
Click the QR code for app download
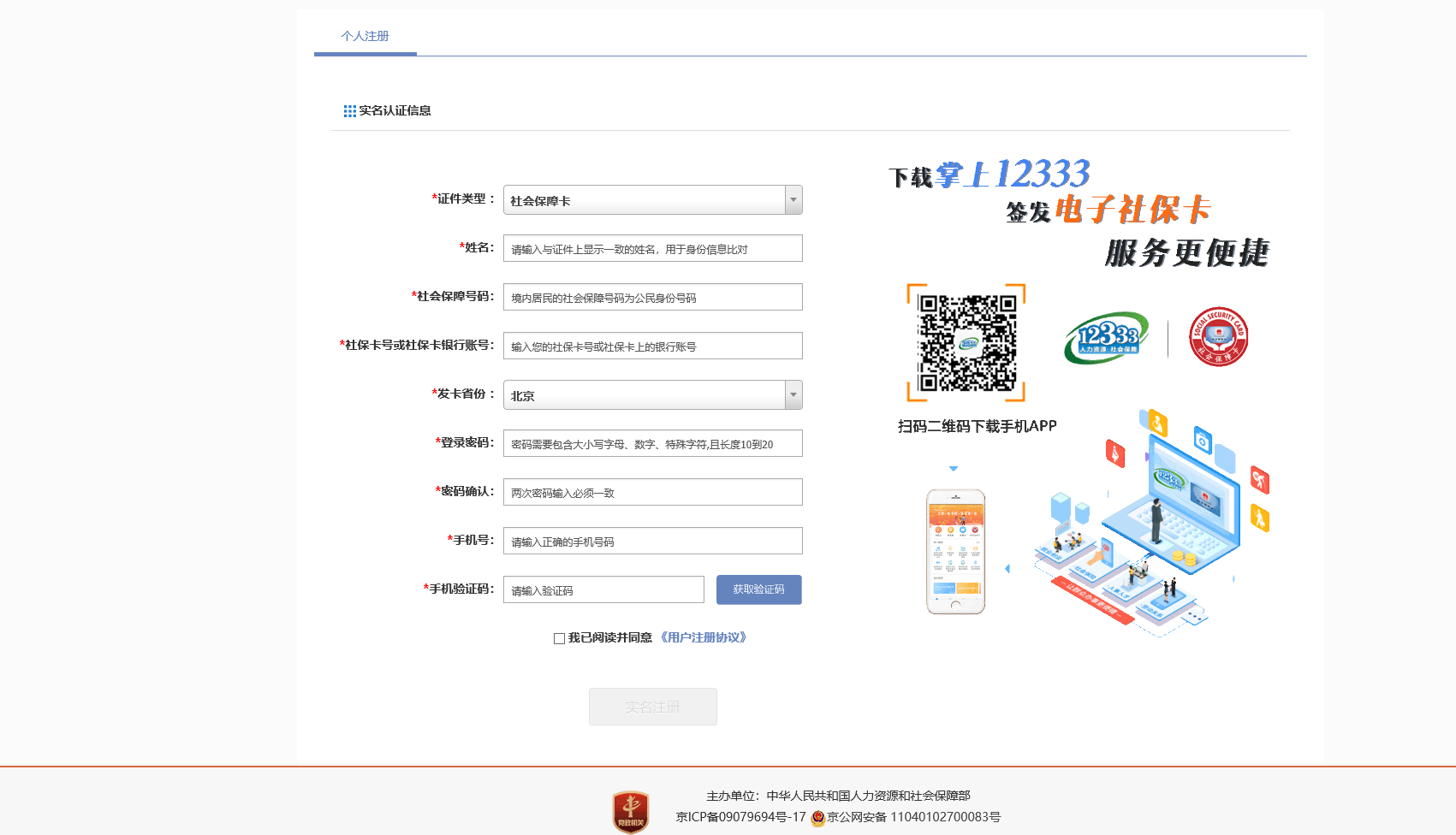966,342
